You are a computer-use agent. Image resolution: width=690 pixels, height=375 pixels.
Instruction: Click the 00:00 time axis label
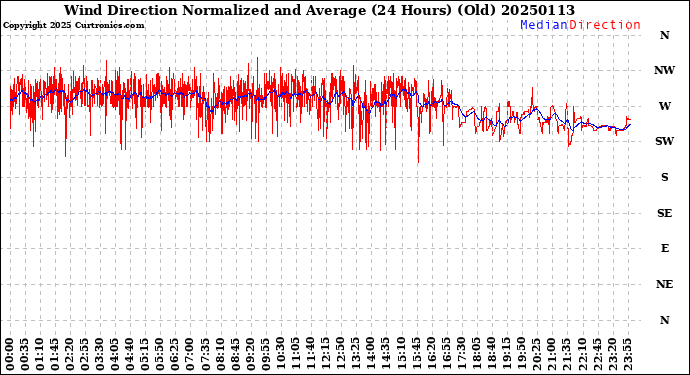click(x=10, y=354)
